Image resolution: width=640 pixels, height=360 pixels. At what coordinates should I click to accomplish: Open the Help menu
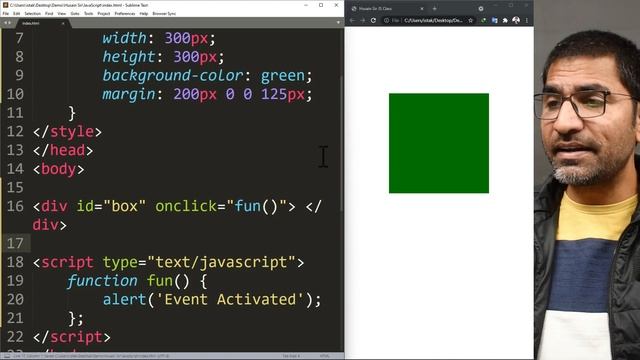tap(144, 13)
